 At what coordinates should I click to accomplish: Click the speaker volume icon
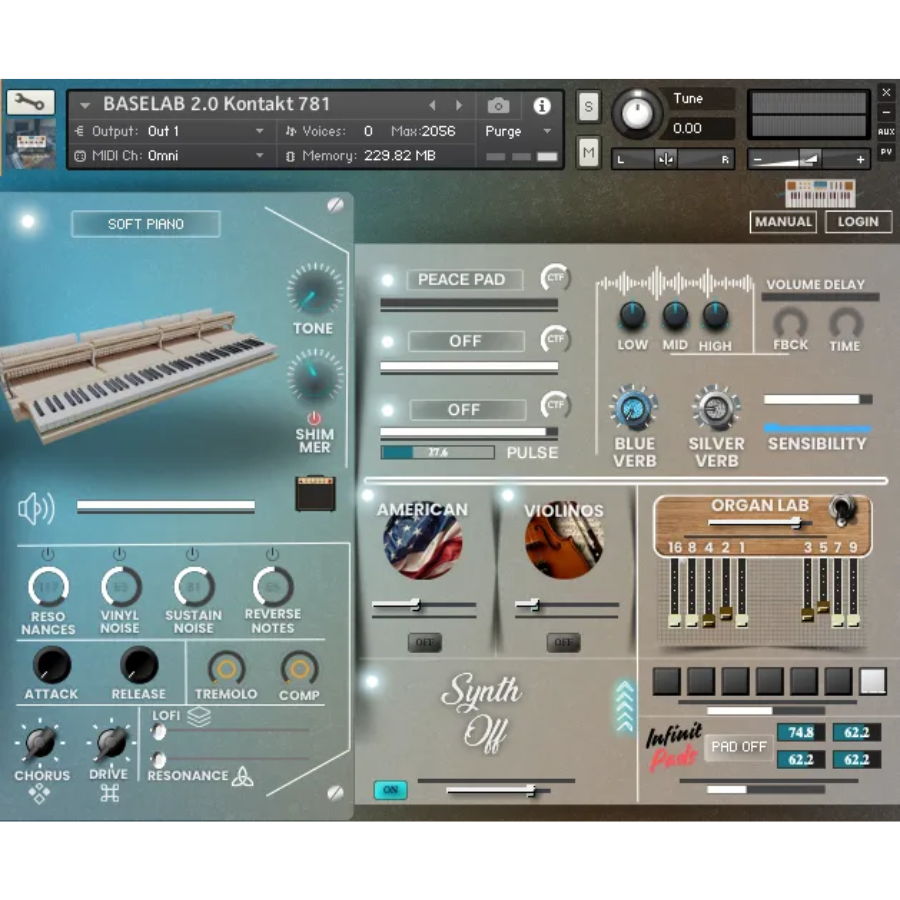(x=36, y=508)
